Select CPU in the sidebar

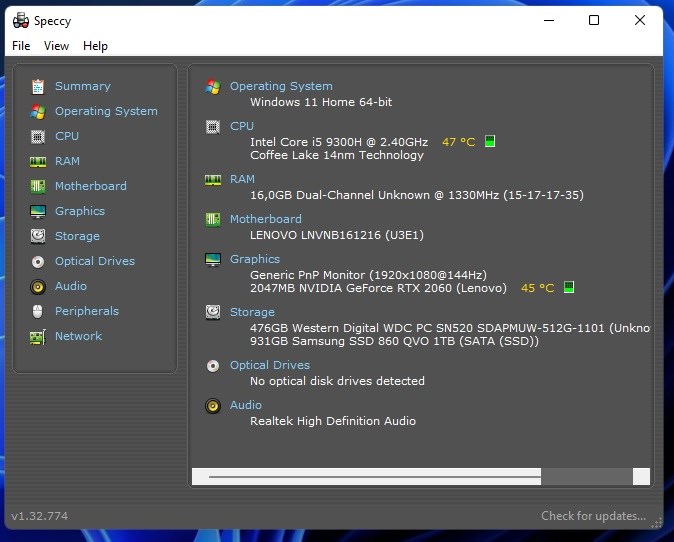tap(67, 136)
